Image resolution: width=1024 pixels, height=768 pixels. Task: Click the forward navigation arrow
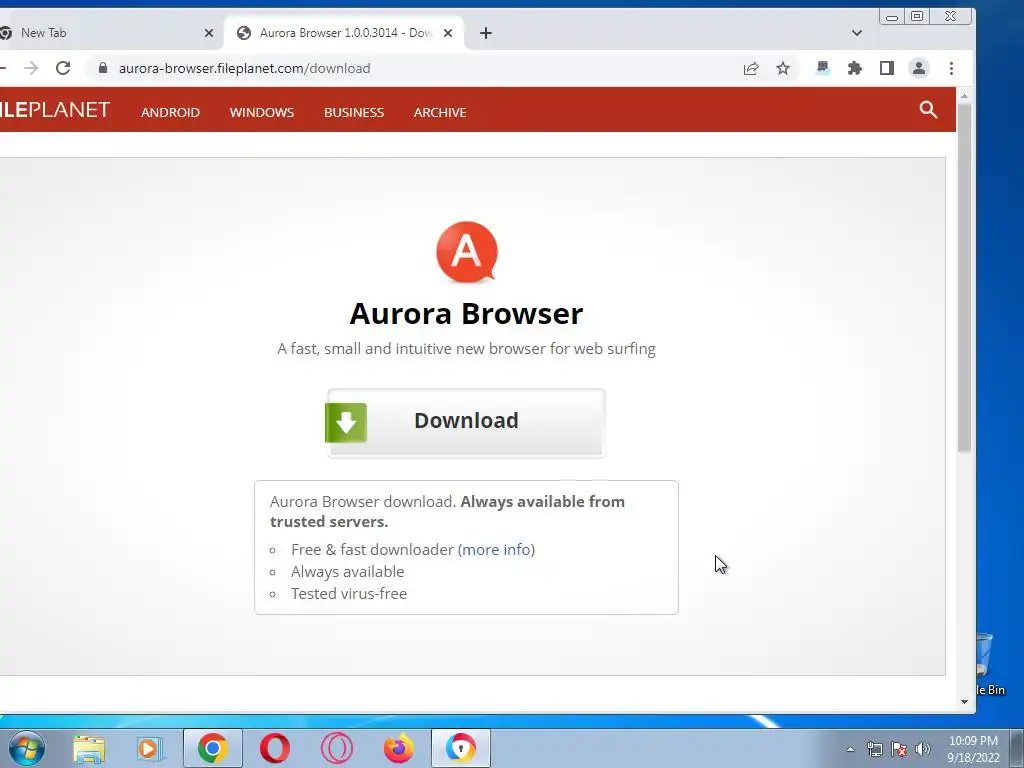31,68
